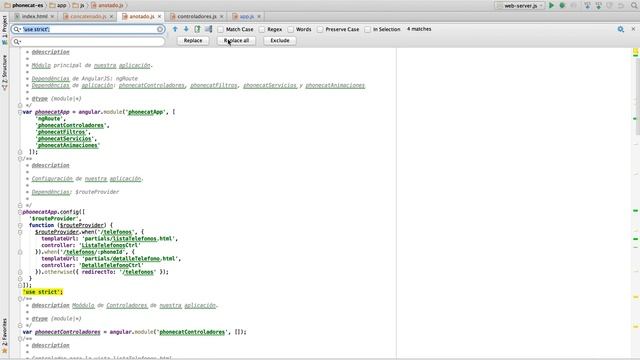Open web-server.js run configuration dropdown
The image size is (640, 360).
(x=520, y=5)
